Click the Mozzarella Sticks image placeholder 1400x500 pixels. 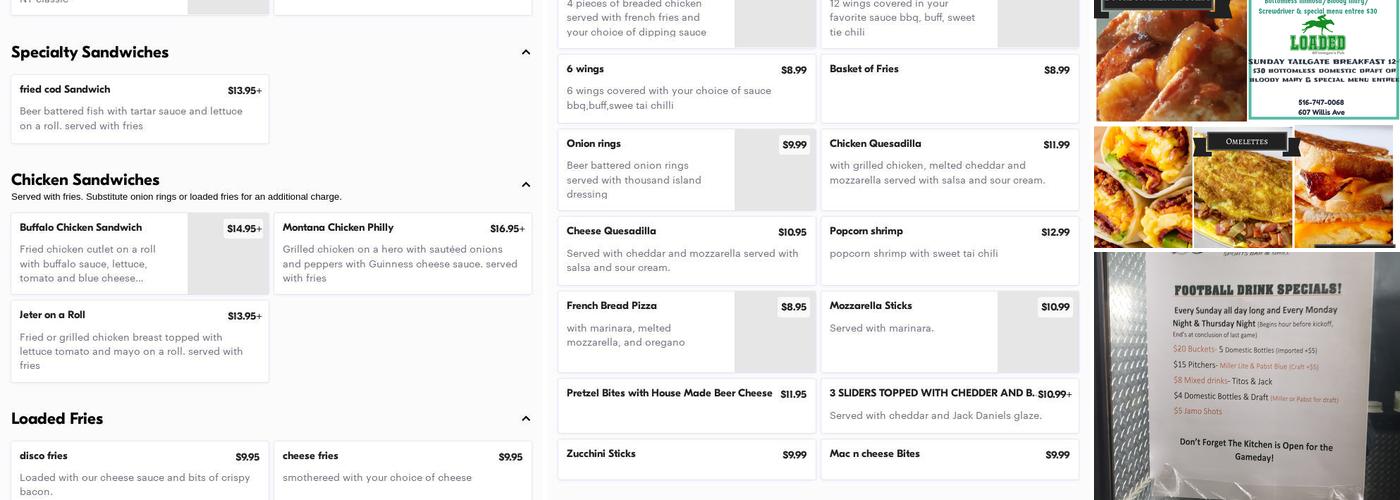pos(1037,332)
